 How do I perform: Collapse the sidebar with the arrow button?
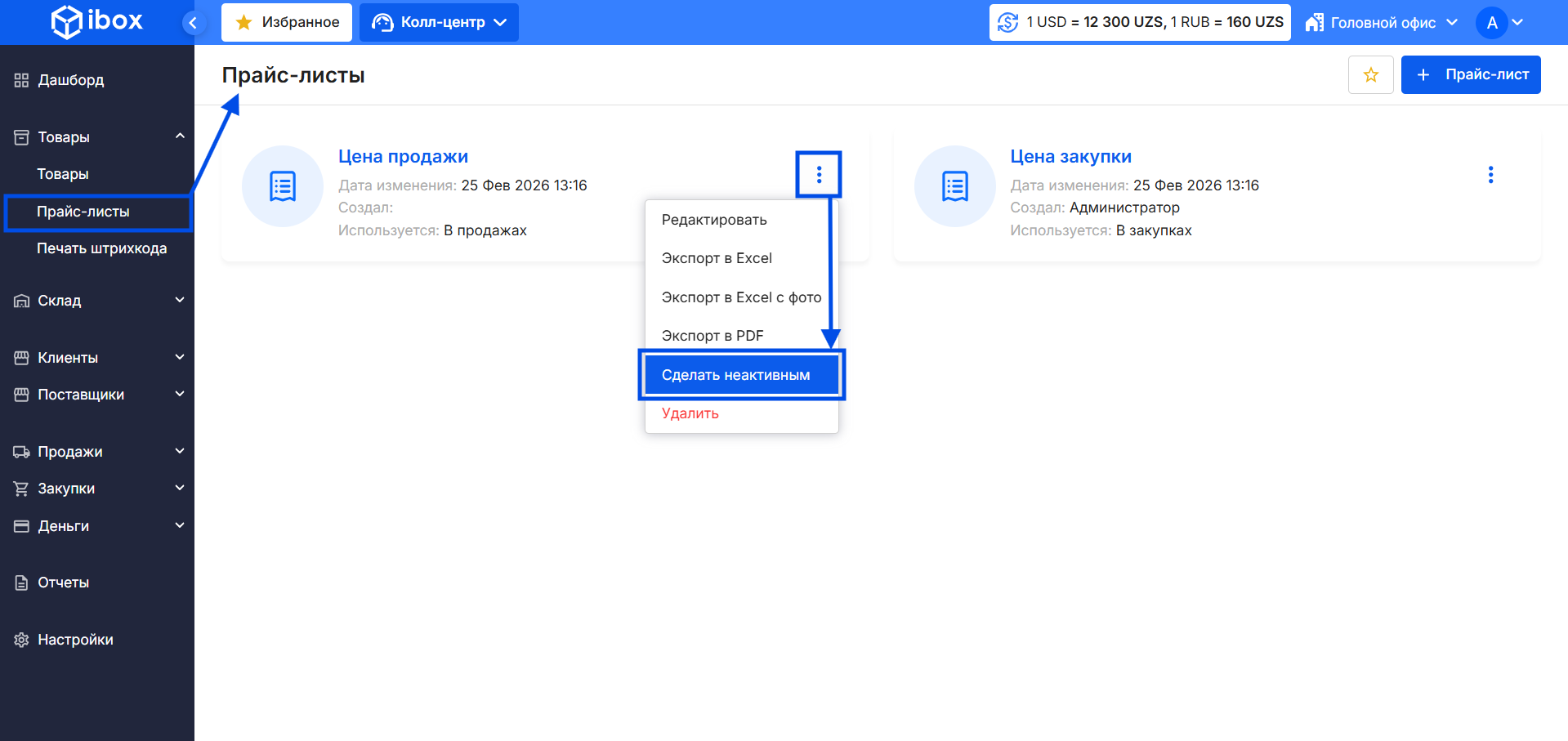click(x=193, y=23)
